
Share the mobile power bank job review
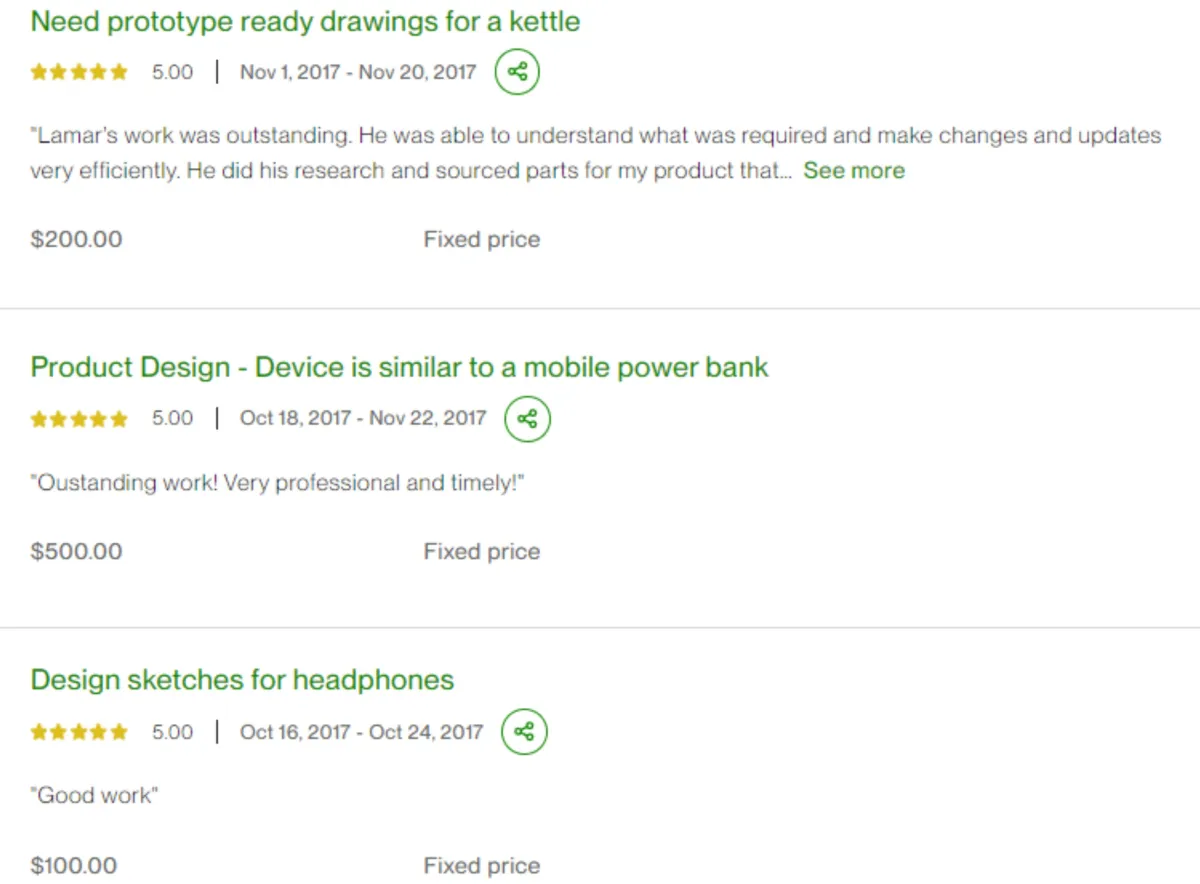coord(527,418)
